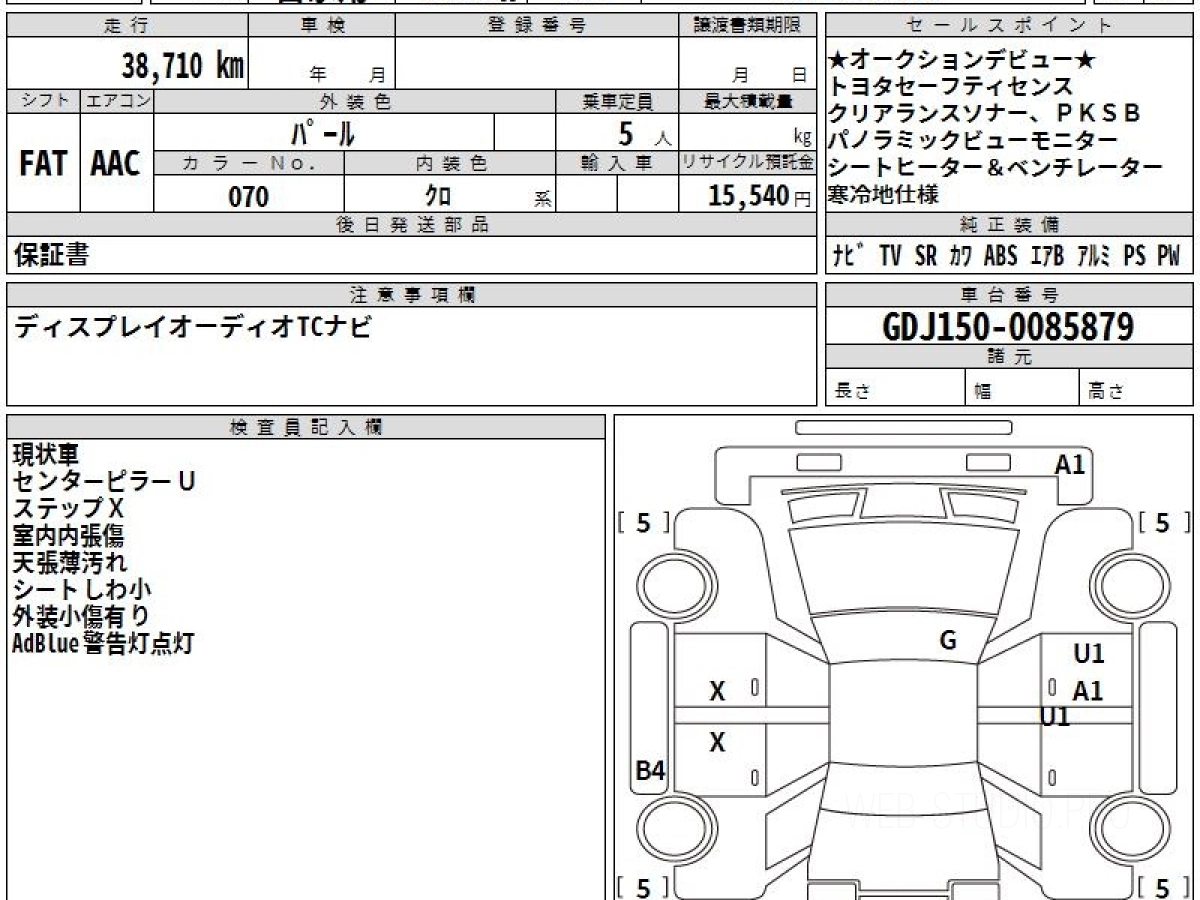Image resolution: width=1200 pixels, height=900 pixels.
Task: Select the 最大積載量 header
Action: 747,101
